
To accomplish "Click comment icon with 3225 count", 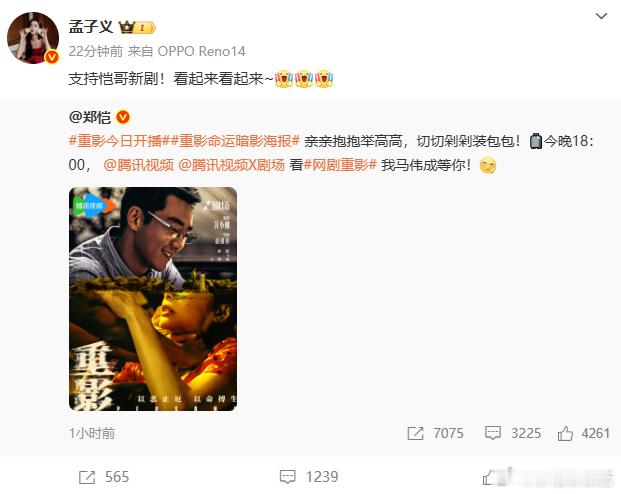I will (493, 433).
